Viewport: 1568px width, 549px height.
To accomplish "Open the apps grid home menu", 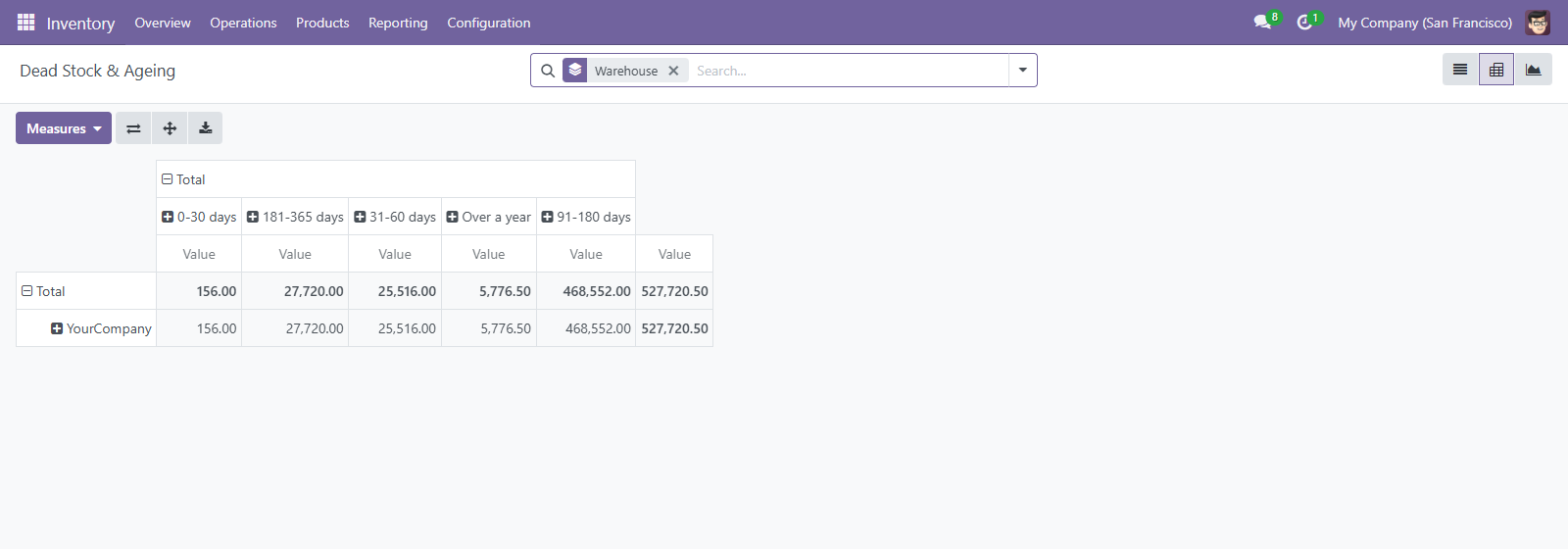I will 25,22.
